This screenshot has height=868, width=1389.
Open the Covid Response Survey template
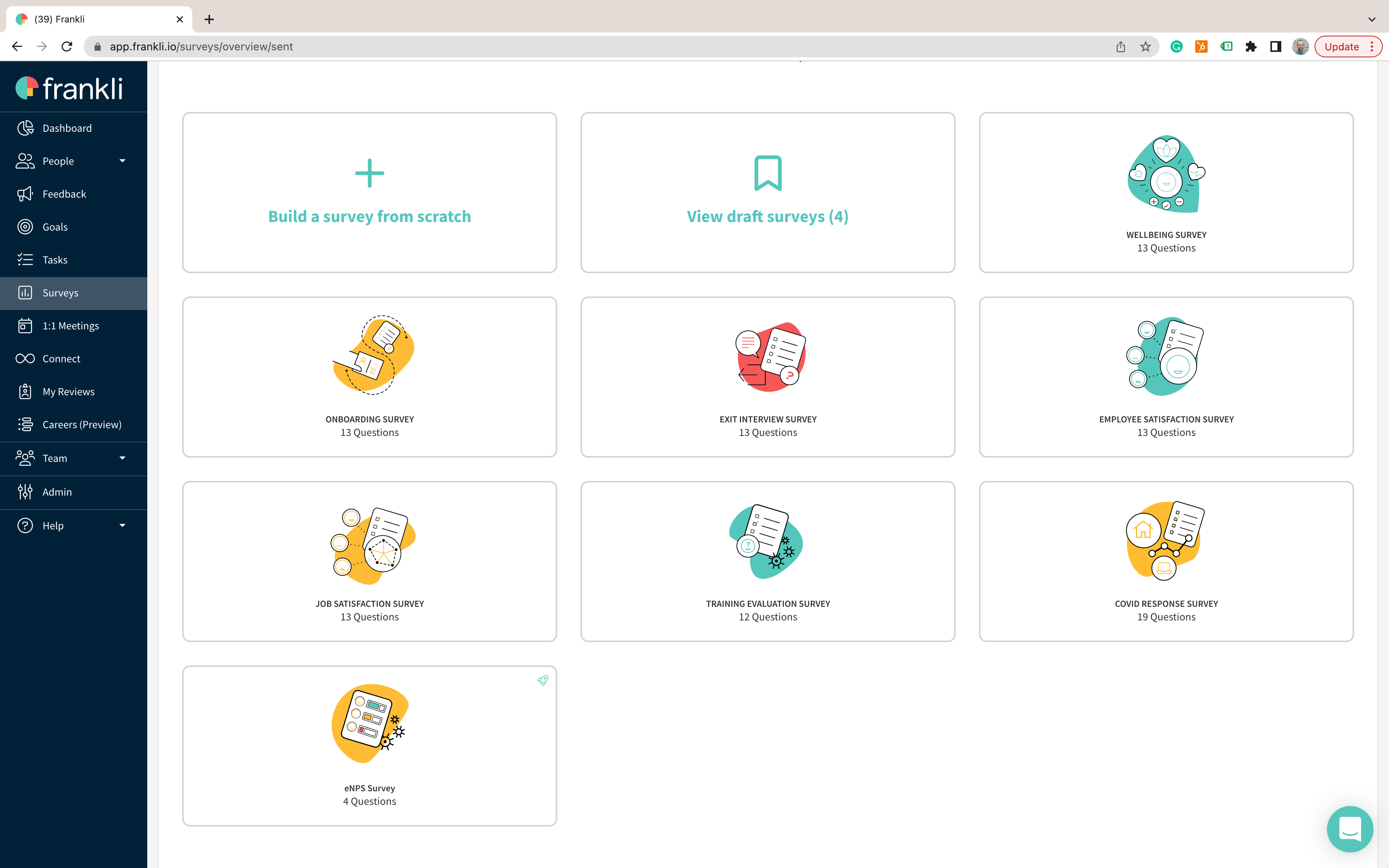tap(1166, 561)
